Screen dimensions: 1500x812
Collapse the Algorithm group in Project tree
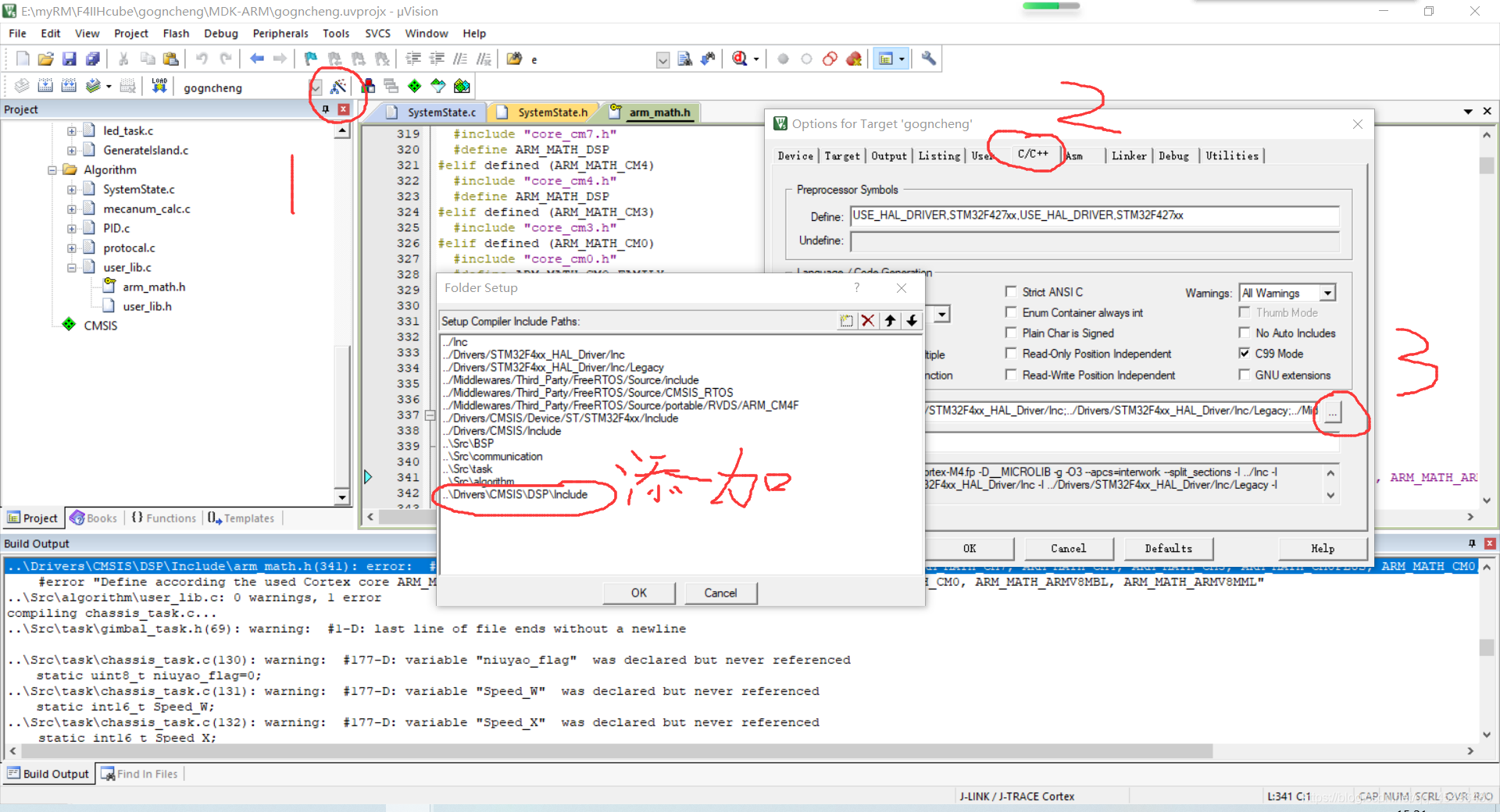pos(52,169)
